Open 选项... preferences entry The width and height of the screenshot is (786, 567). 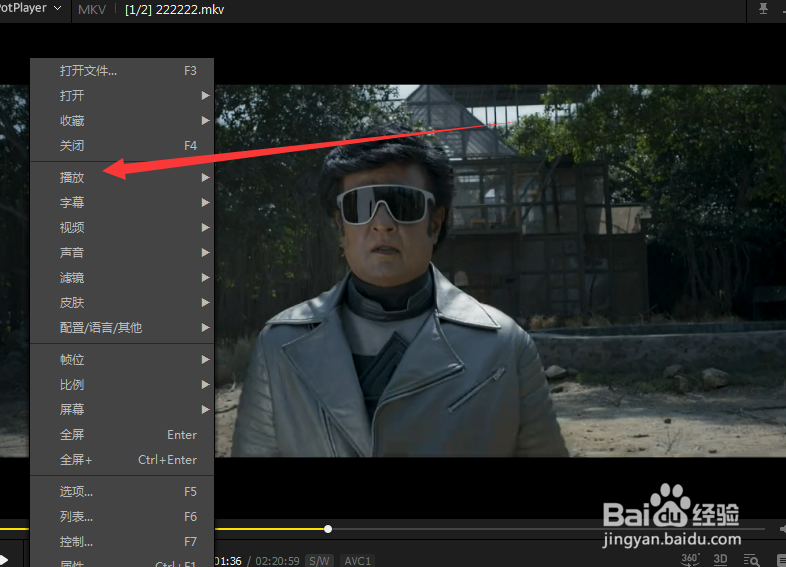pyautogui.click(x=122, y=492)
